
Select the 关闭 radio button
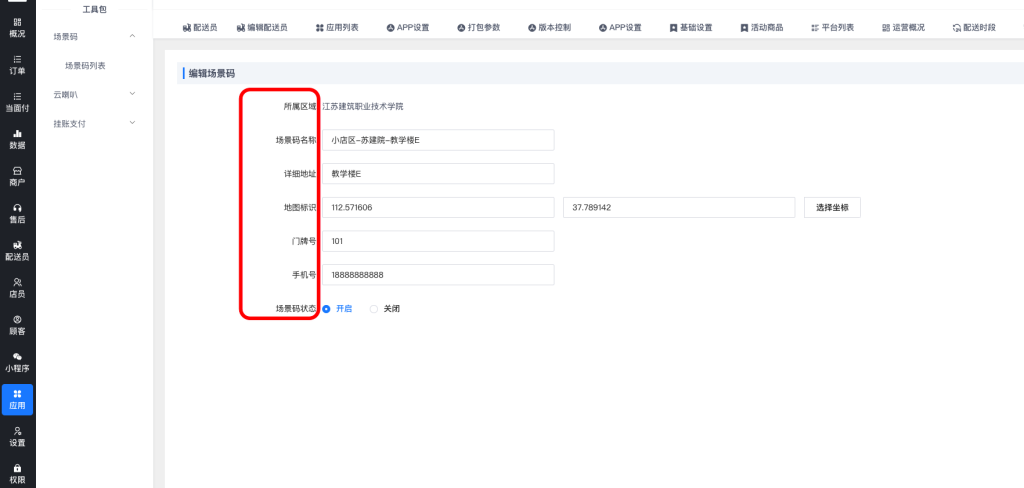click(374, 309)
